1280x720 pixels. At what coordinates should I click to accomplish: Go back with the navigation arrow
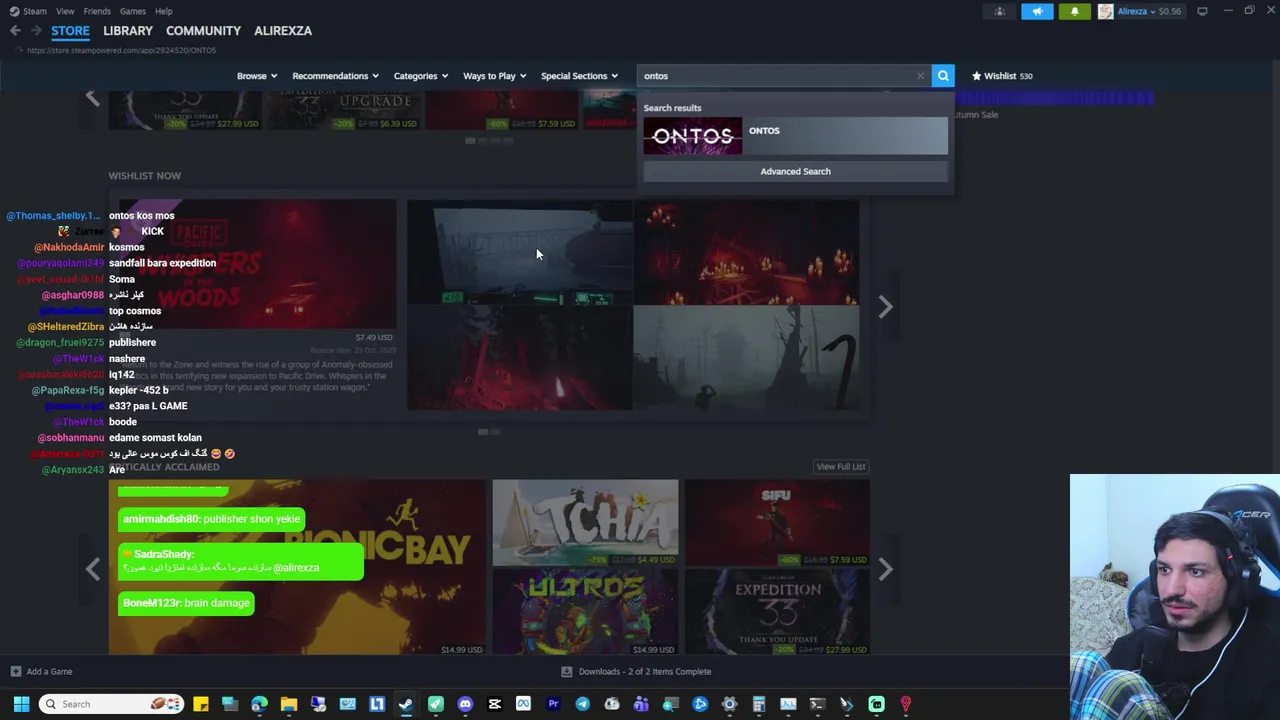(x=15, y=31)
